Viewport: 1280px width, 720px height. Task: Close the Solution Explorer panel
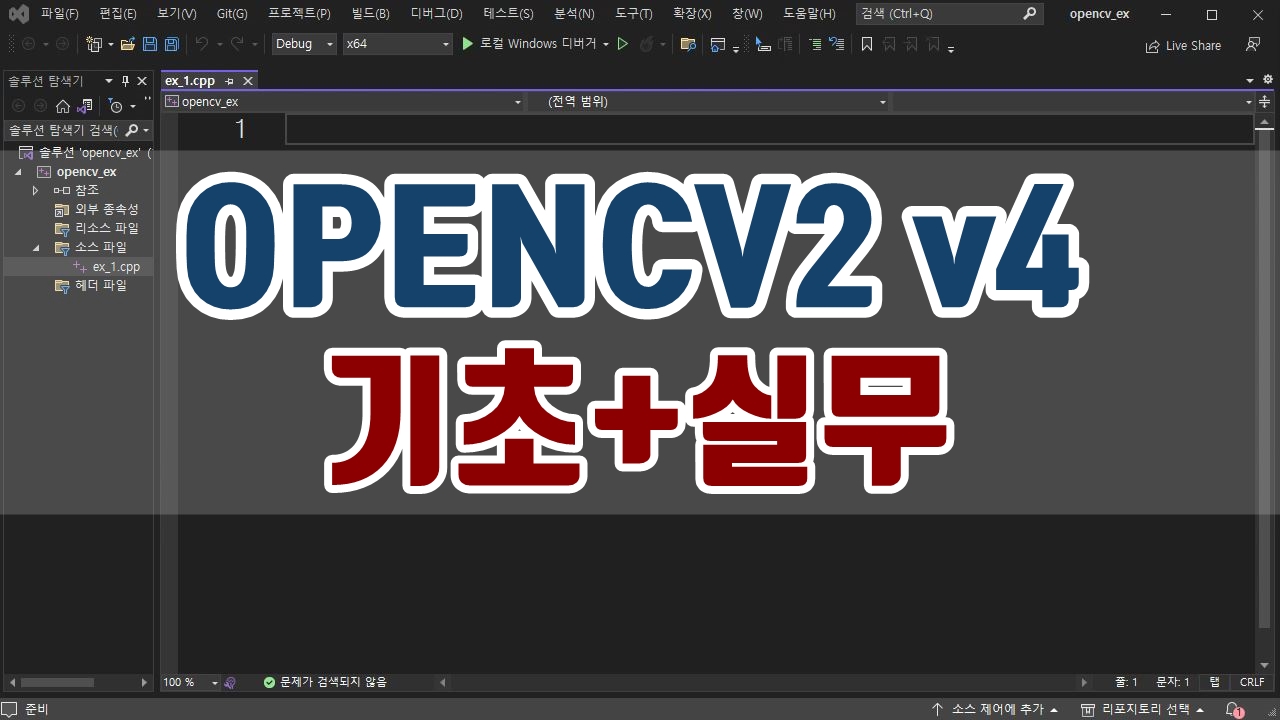point(142,81)
